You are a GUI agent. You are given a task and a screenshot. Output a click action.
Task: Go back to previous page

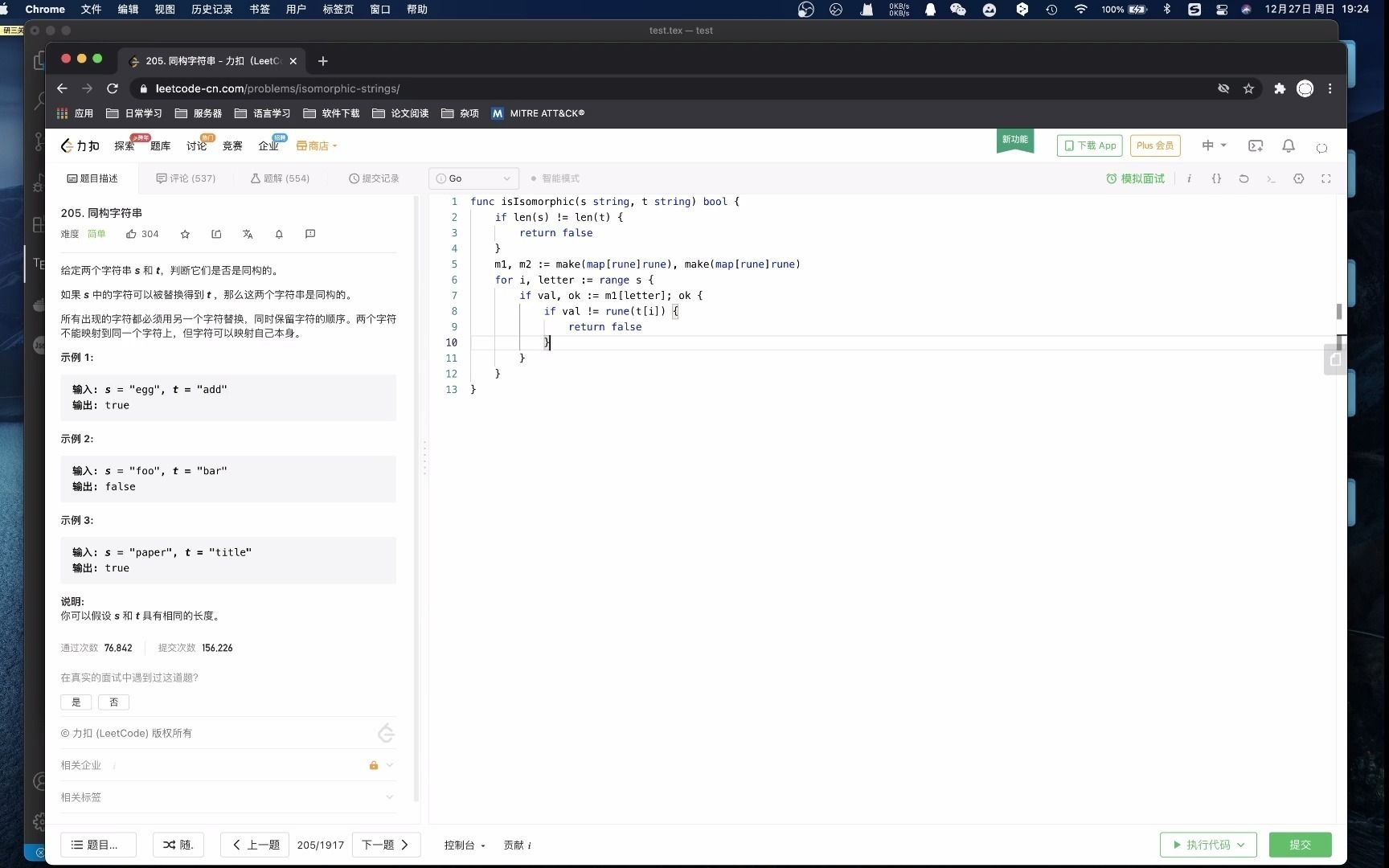62,88
